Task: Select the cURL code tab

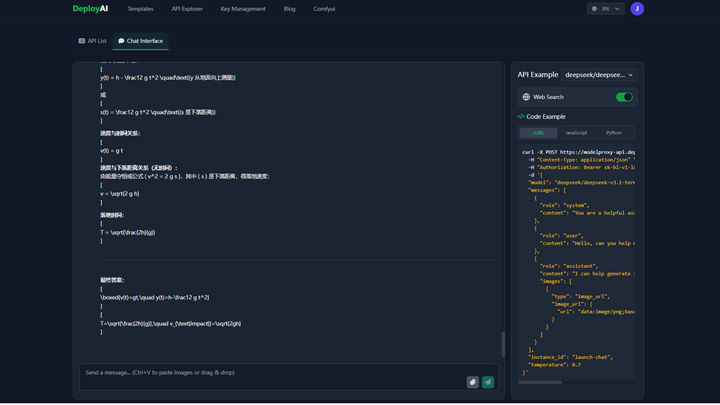Action: (x=538, y=133)
